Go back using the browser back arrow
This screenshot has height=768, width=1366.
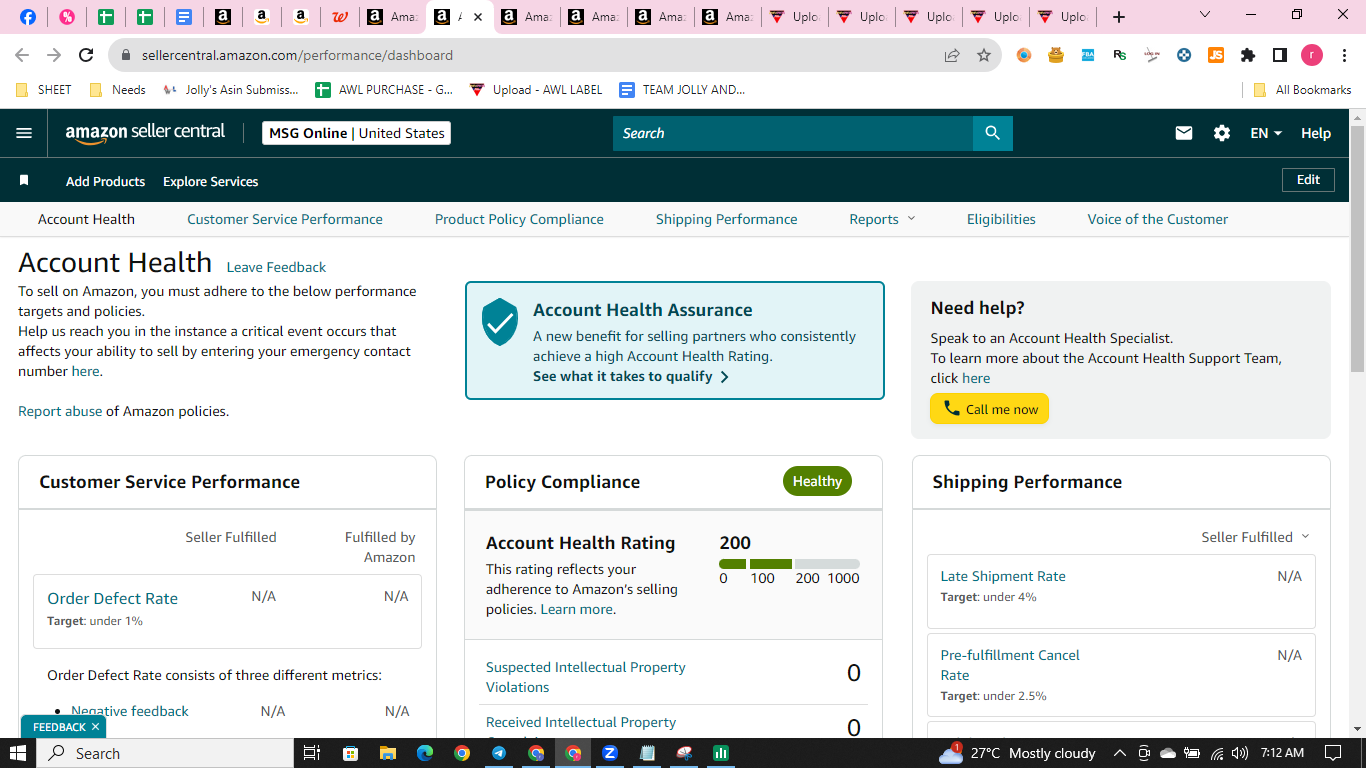tap(22, 55)
